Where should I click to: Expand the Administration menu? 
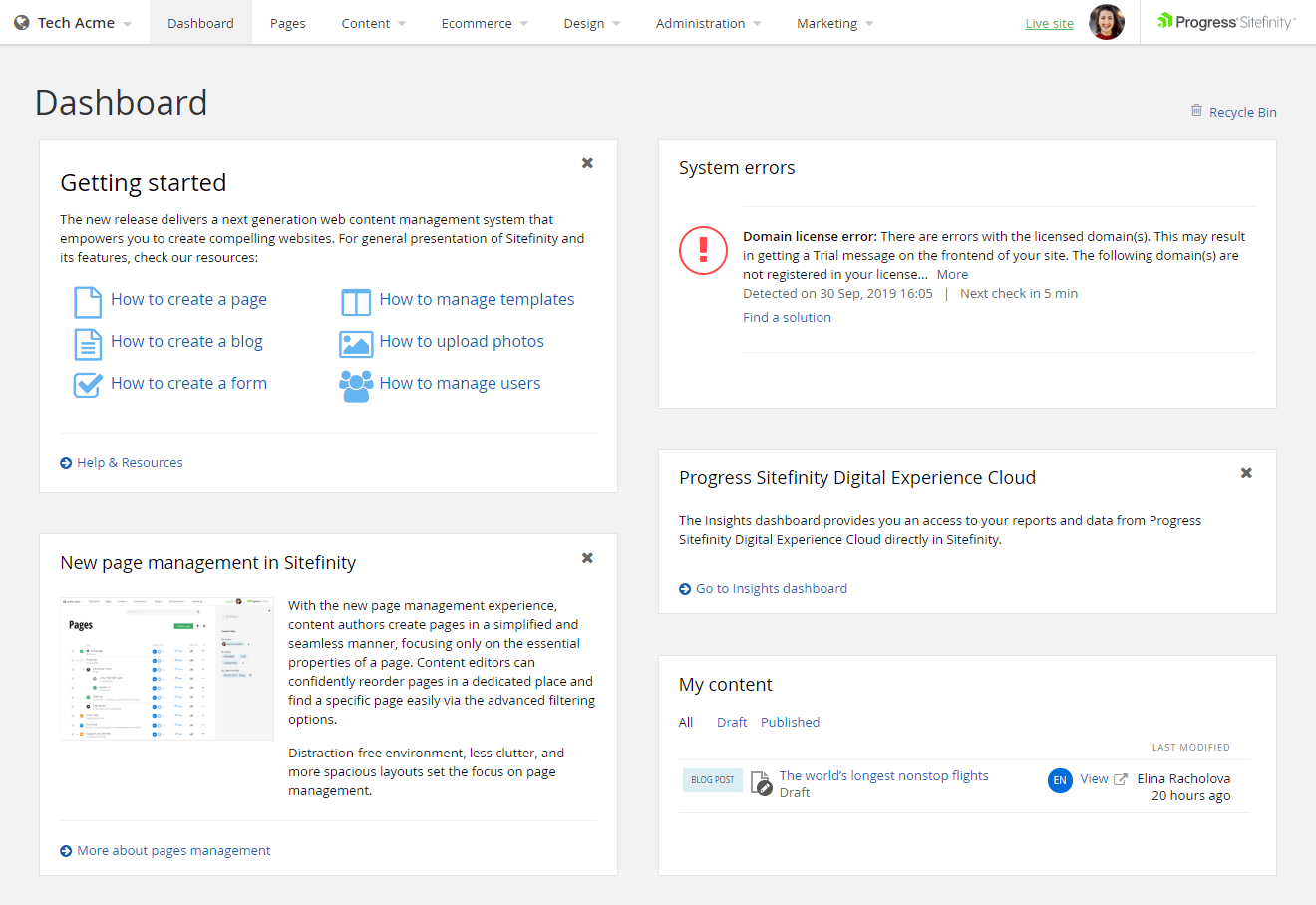coord(707,23)
